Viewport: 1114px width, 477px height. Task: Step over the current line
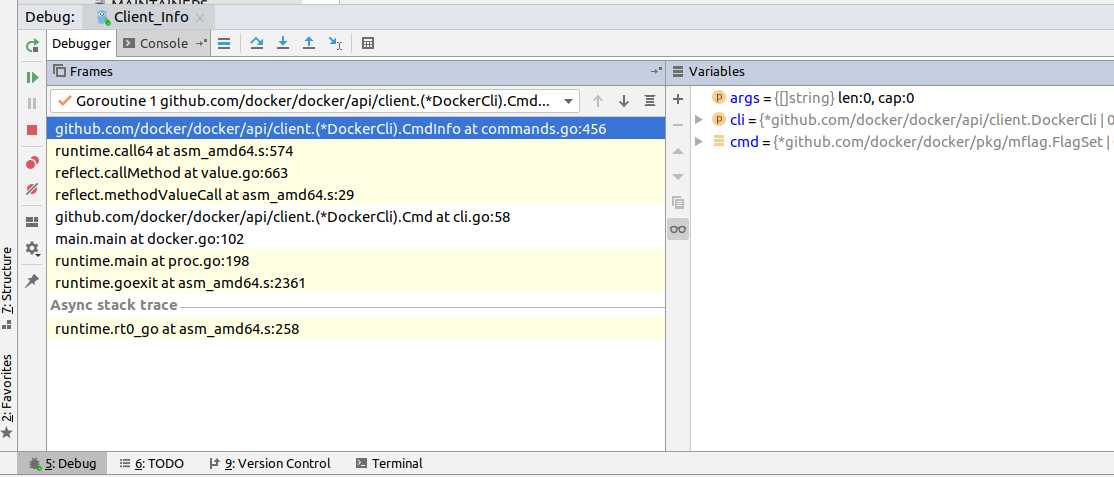pos(257,43)
